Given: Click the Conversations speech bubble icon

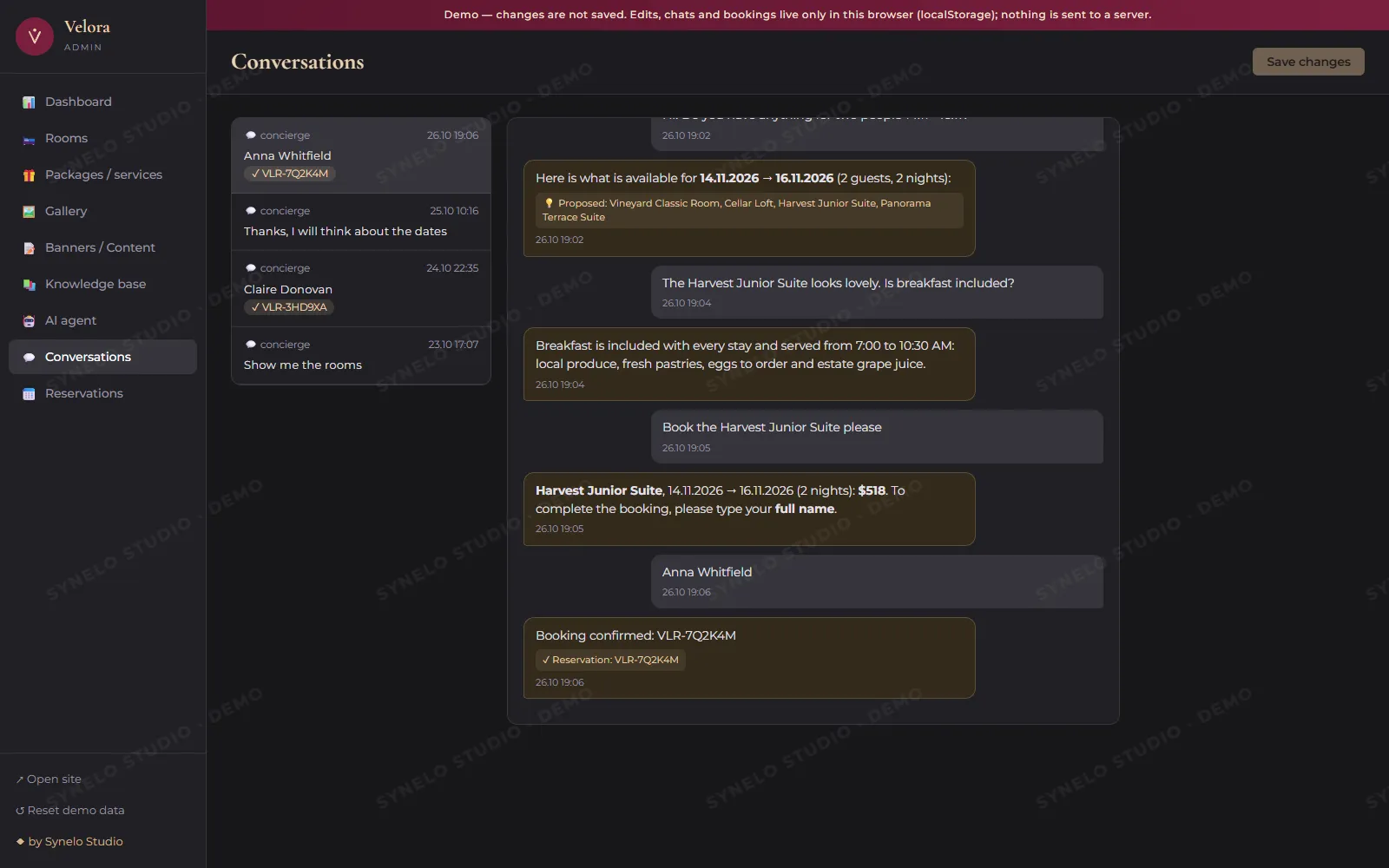Looking at the screenshot, I should pos(29,357).
